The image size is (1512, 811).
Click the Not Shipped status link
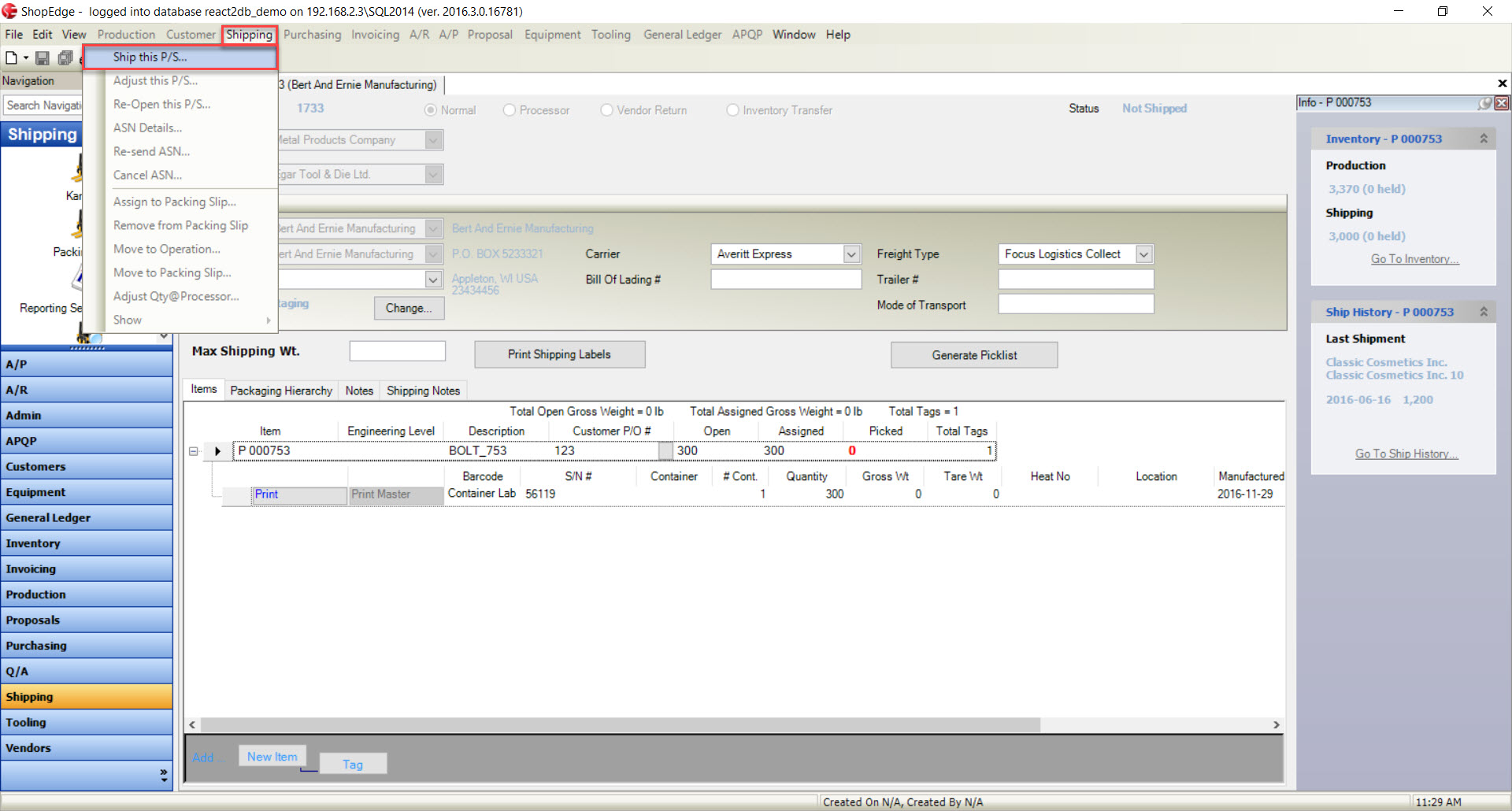tap(1154, 109)
